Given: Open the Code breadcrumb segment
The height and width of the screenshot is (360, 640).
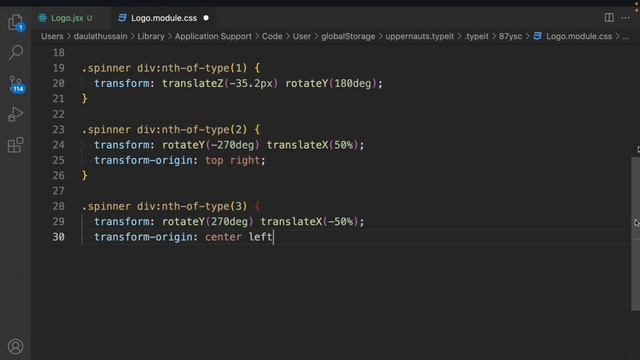Looking at the screenshot, I should click(x=272, y=36).
